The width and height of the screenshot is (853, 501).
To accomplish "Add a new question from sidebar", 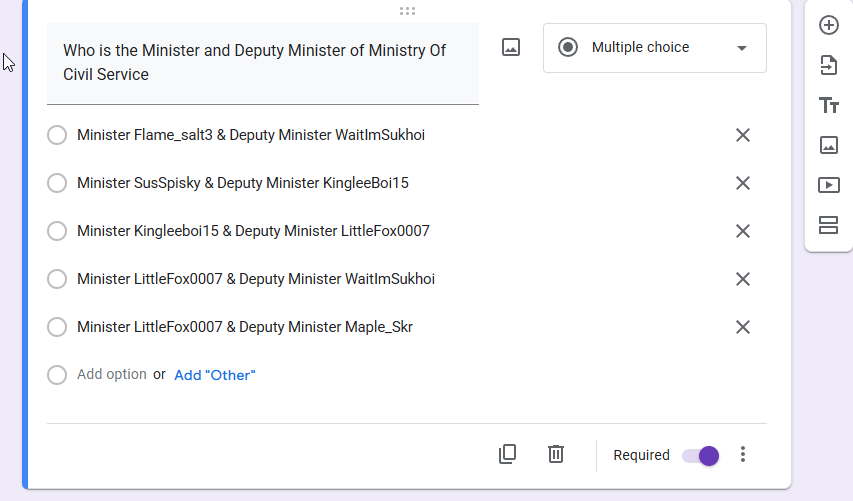I will point(829,25).
